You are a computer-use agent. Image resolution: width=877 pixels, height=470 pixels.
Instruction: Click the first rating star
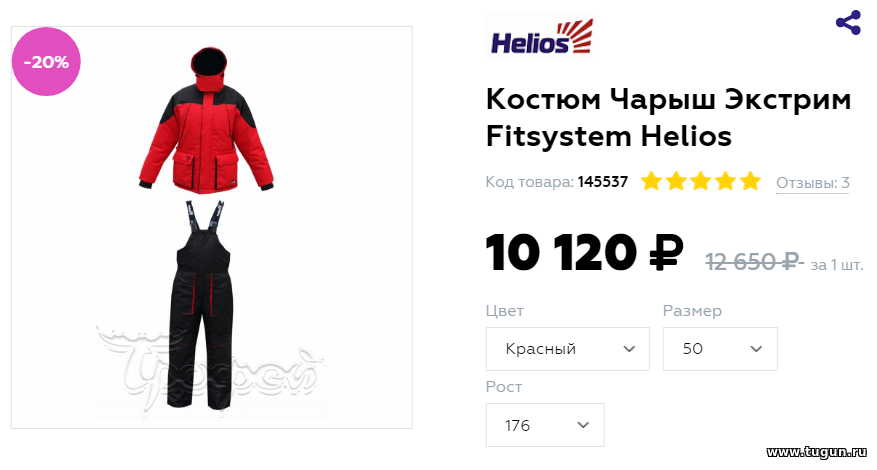click(651, 181)
